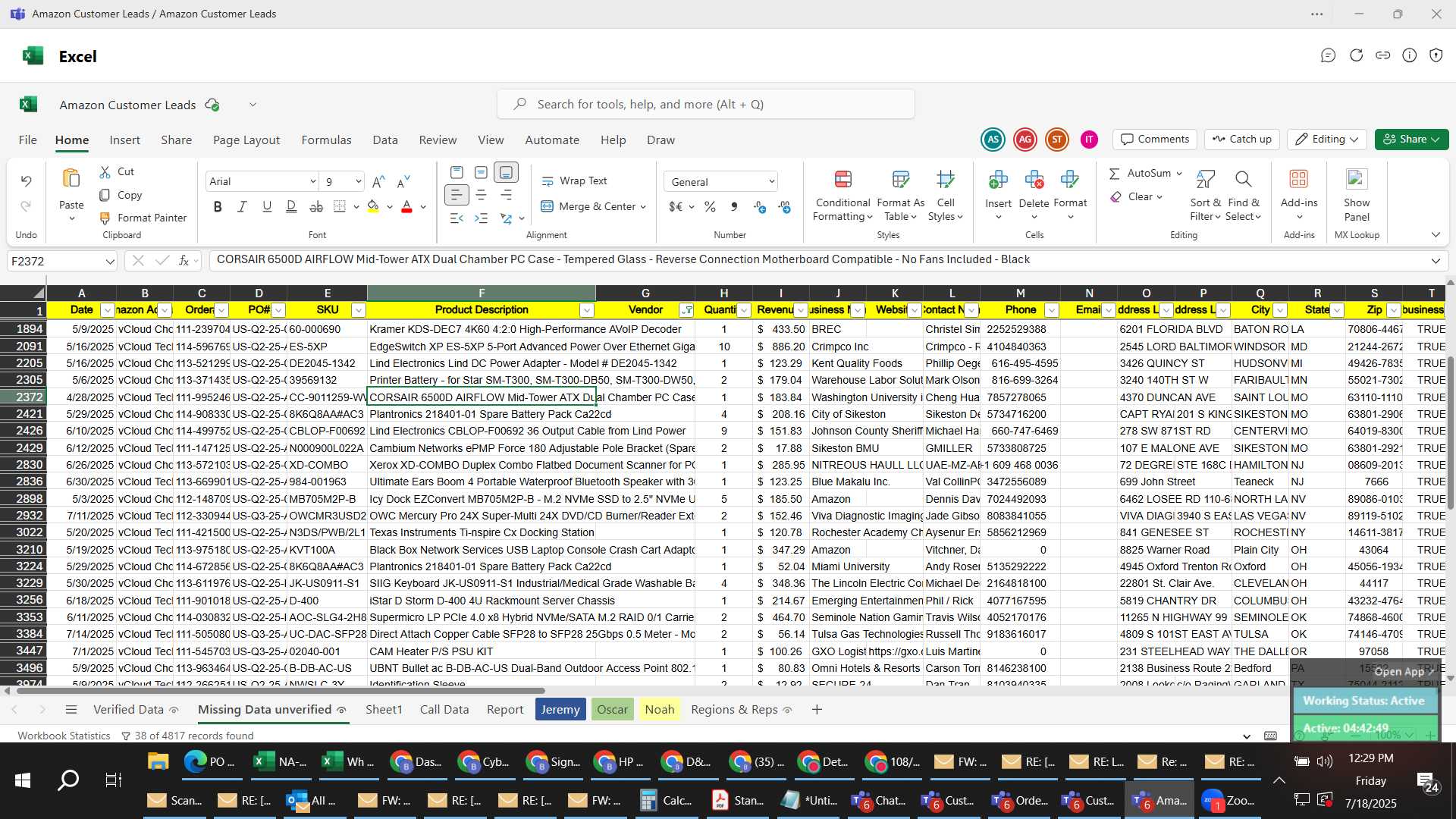Open the font size dropdown
The image size is (1456, 819).
coord(358,181)
